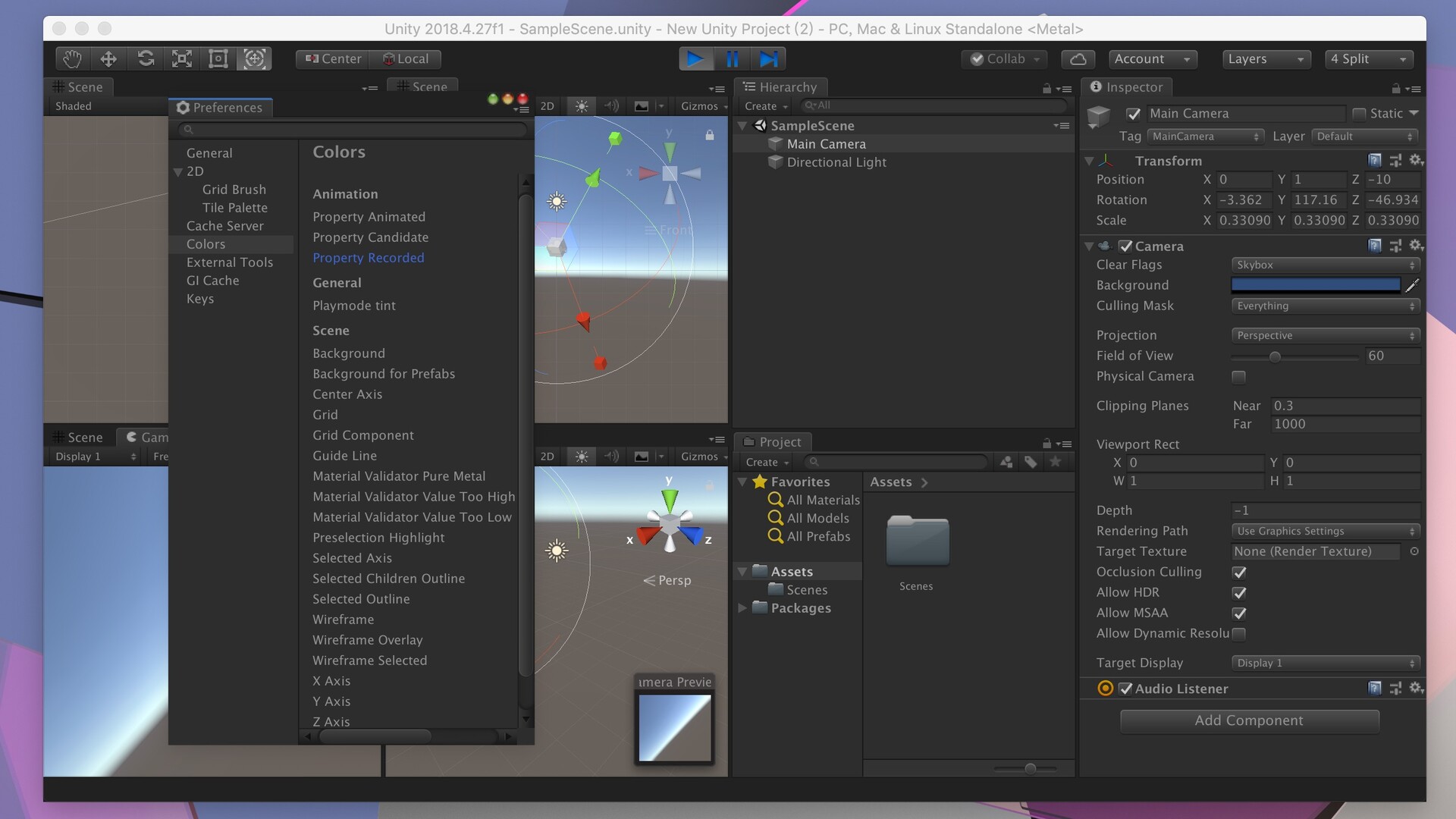Collapse the SampleScene hierarchy
1456x819 pixels.
click(x=743, y=126)
